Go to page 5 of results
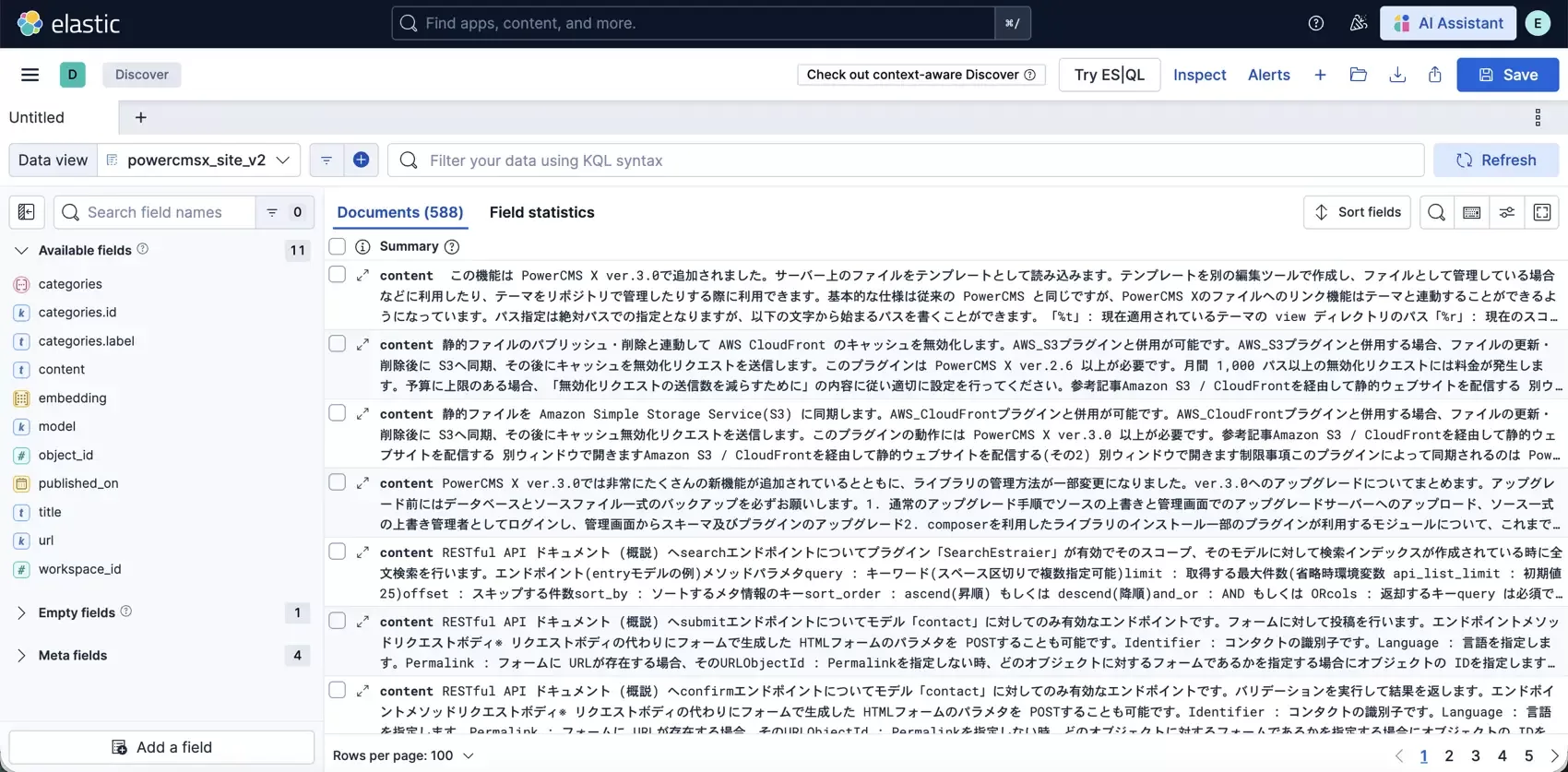The image size is (1568, 772). (x=1528, y=755)
